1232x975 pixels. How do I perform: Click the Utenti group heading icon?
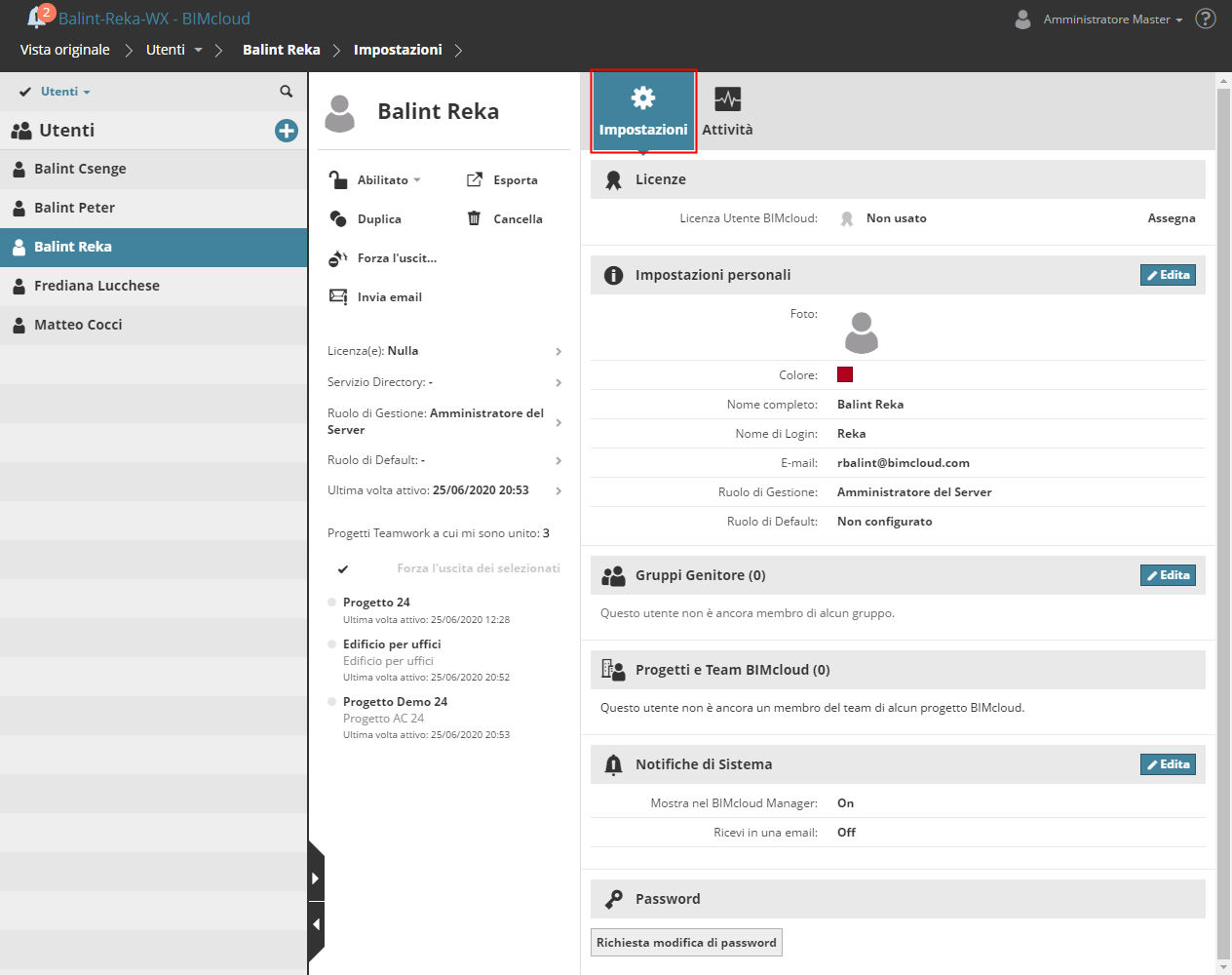coord(21,131)
